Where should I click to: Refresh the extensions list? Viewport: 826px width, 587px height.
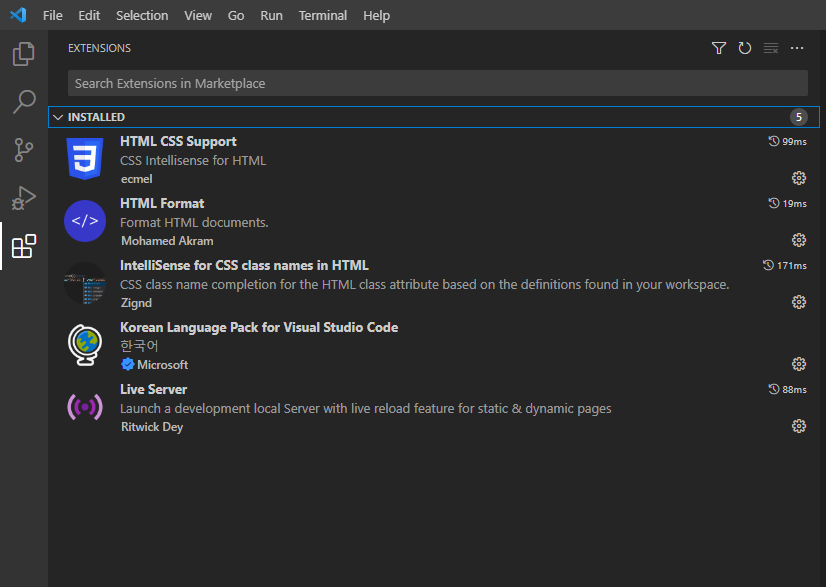[744, 48]
